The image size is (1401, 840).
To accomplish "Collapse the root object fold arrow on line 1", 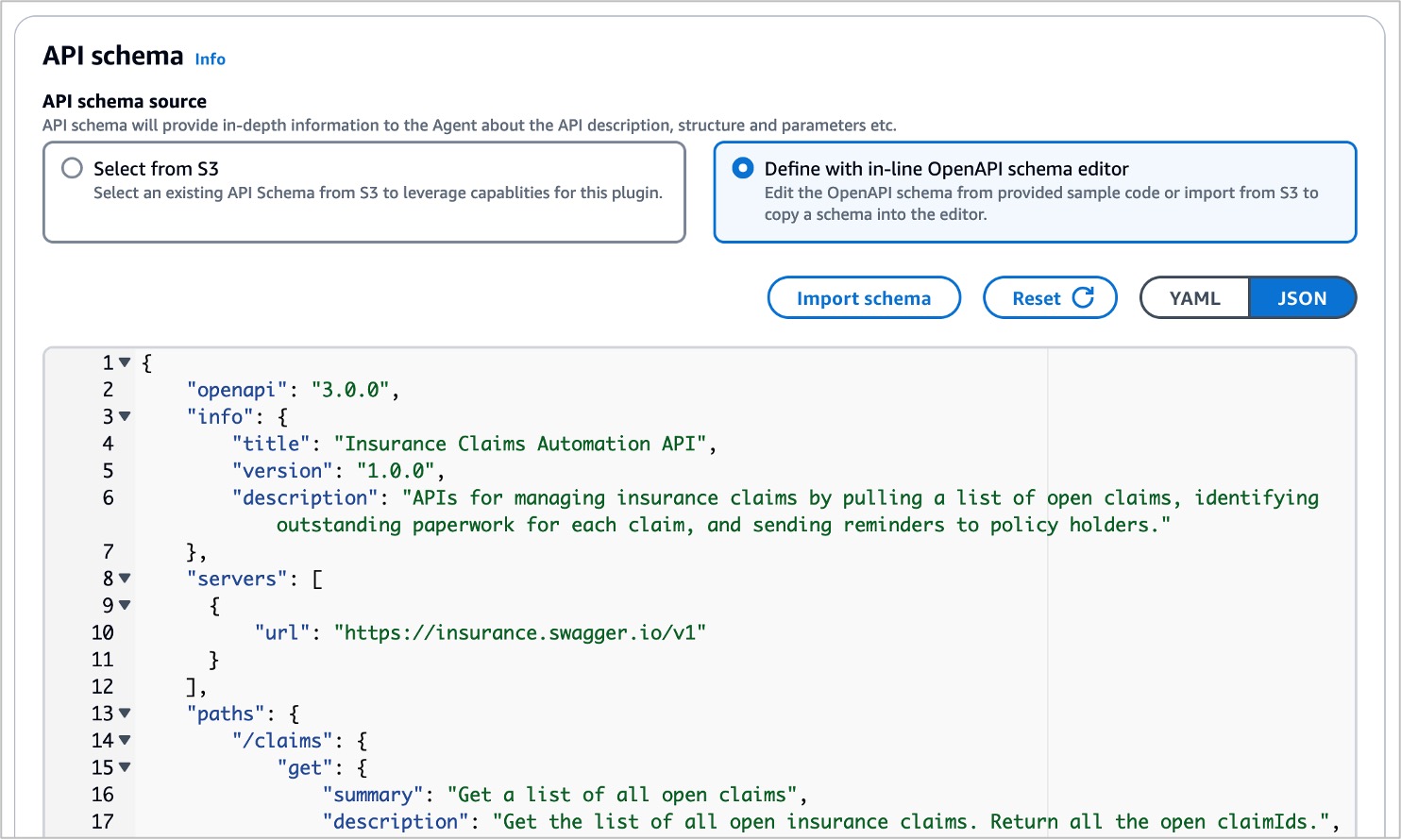I will click(x=125, y=363).
